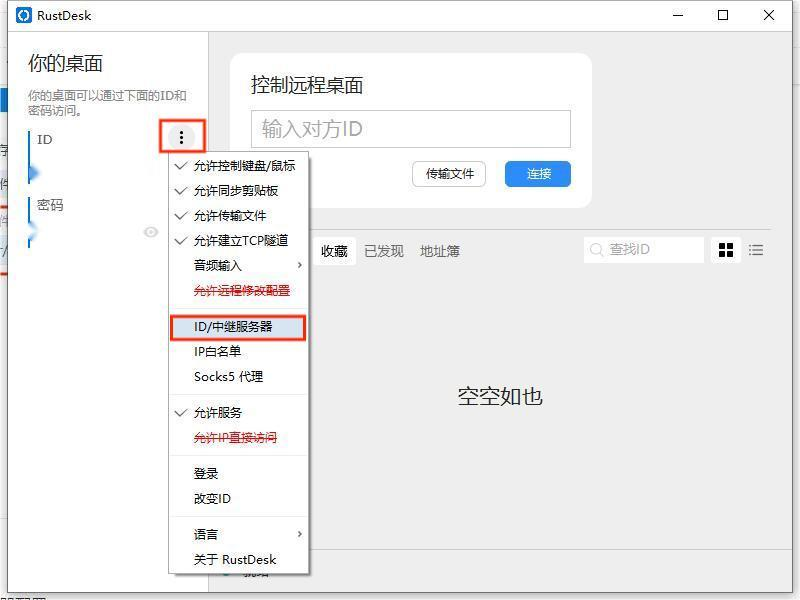Open ID/中继服务器 settings
The image size is (800, 600).
pos(239,327)
